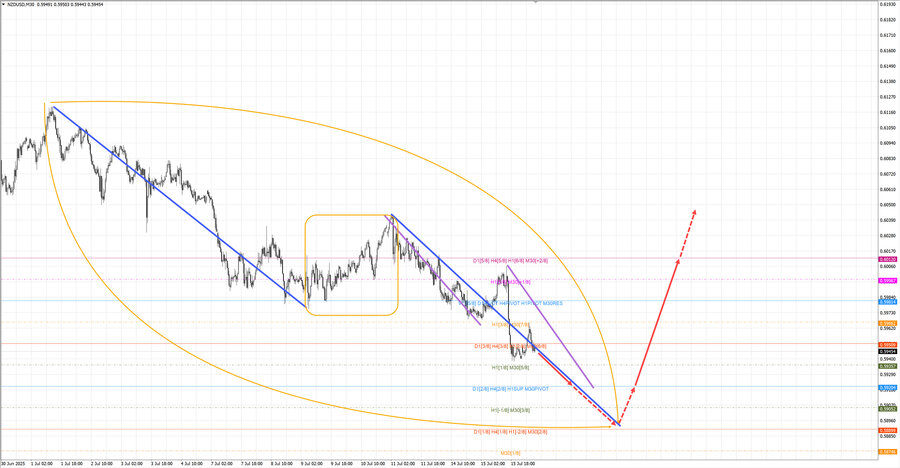Click the H1[-1/8] M30[3/8] level label
The width and height of the screenshot is (900, 468).
(x=510, y=410)
